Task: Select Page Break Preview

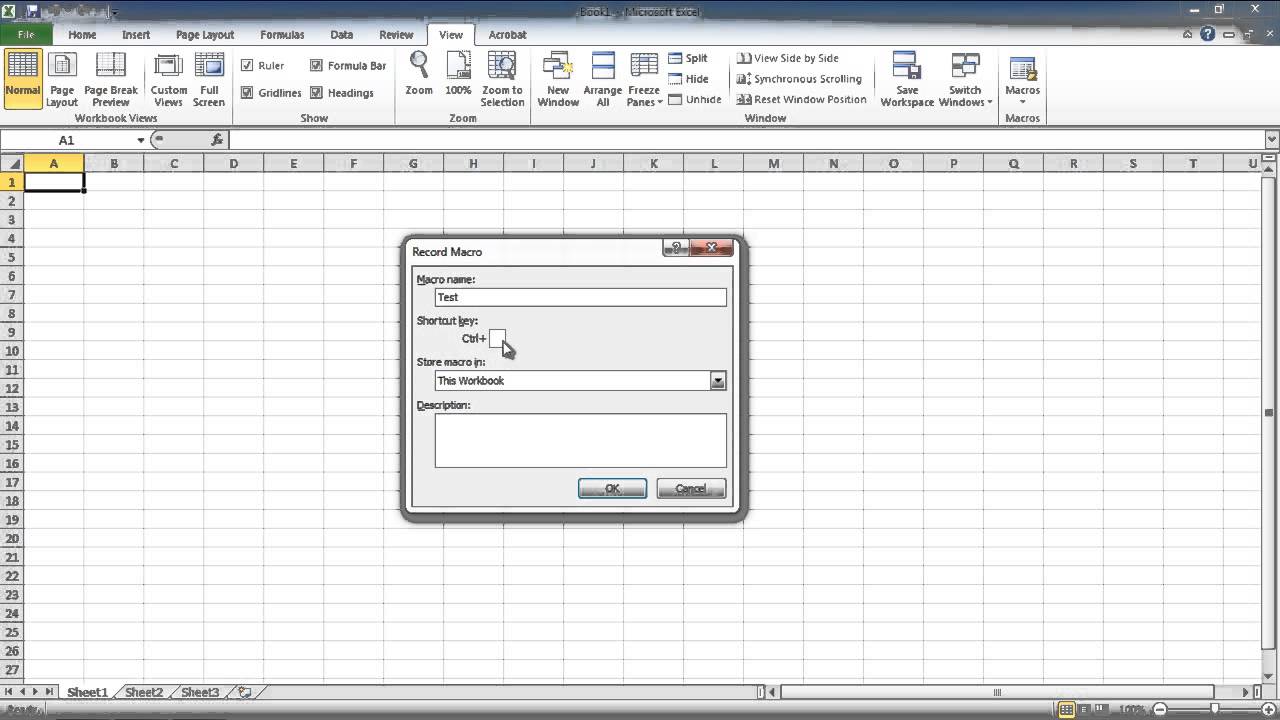Action: [x=110, y=79]
